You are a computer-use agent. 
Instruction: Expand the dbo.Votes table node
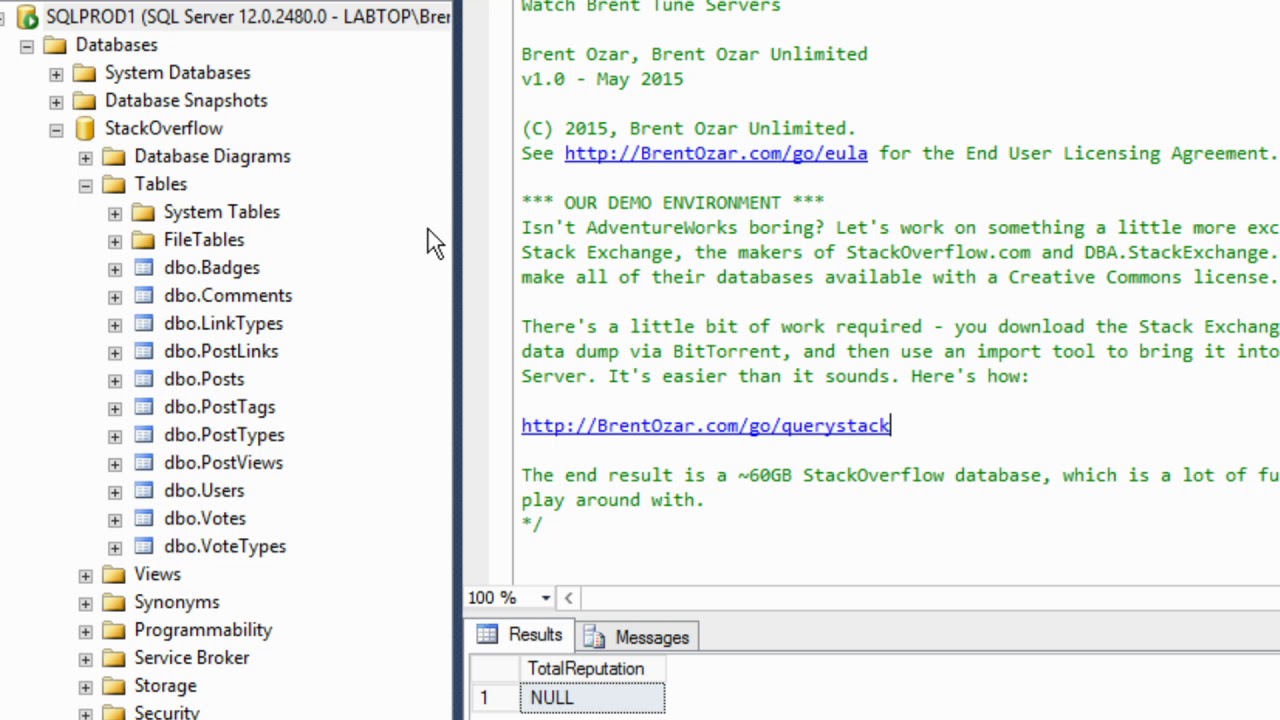(x=115, y=520)
